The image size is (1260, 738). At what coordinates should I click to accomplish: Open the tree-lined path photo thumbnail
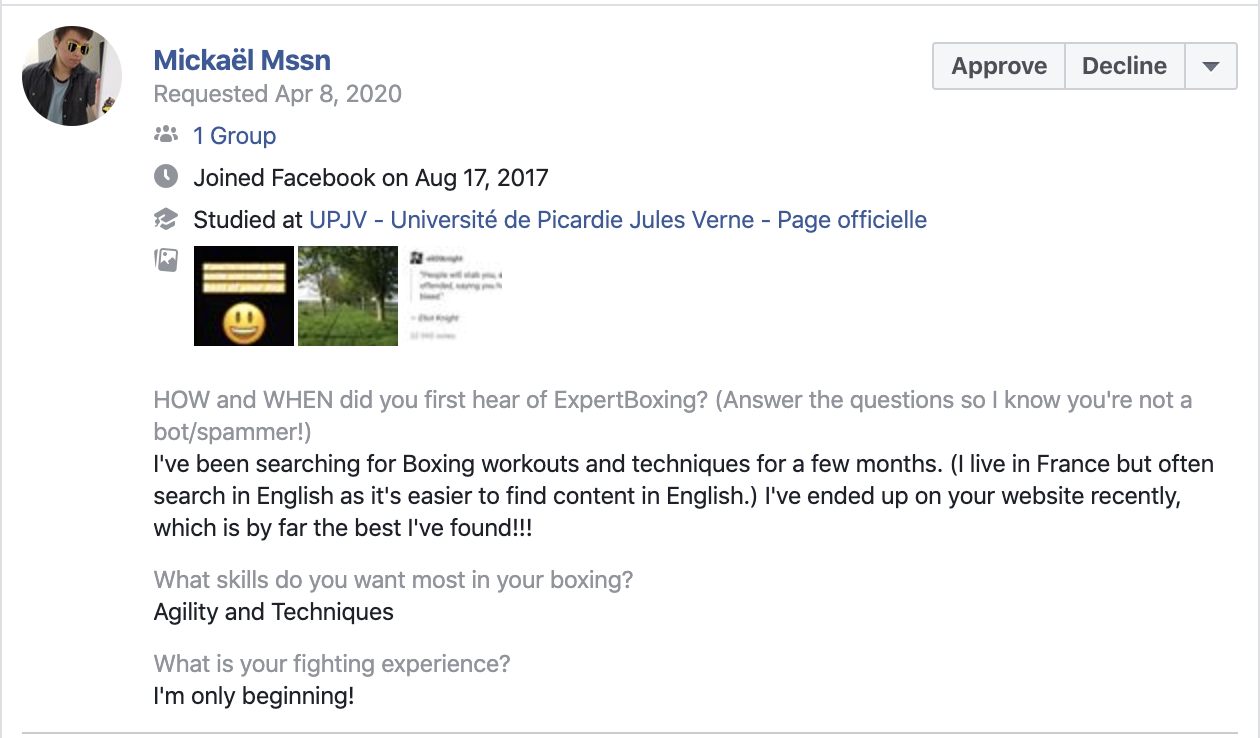348,296
